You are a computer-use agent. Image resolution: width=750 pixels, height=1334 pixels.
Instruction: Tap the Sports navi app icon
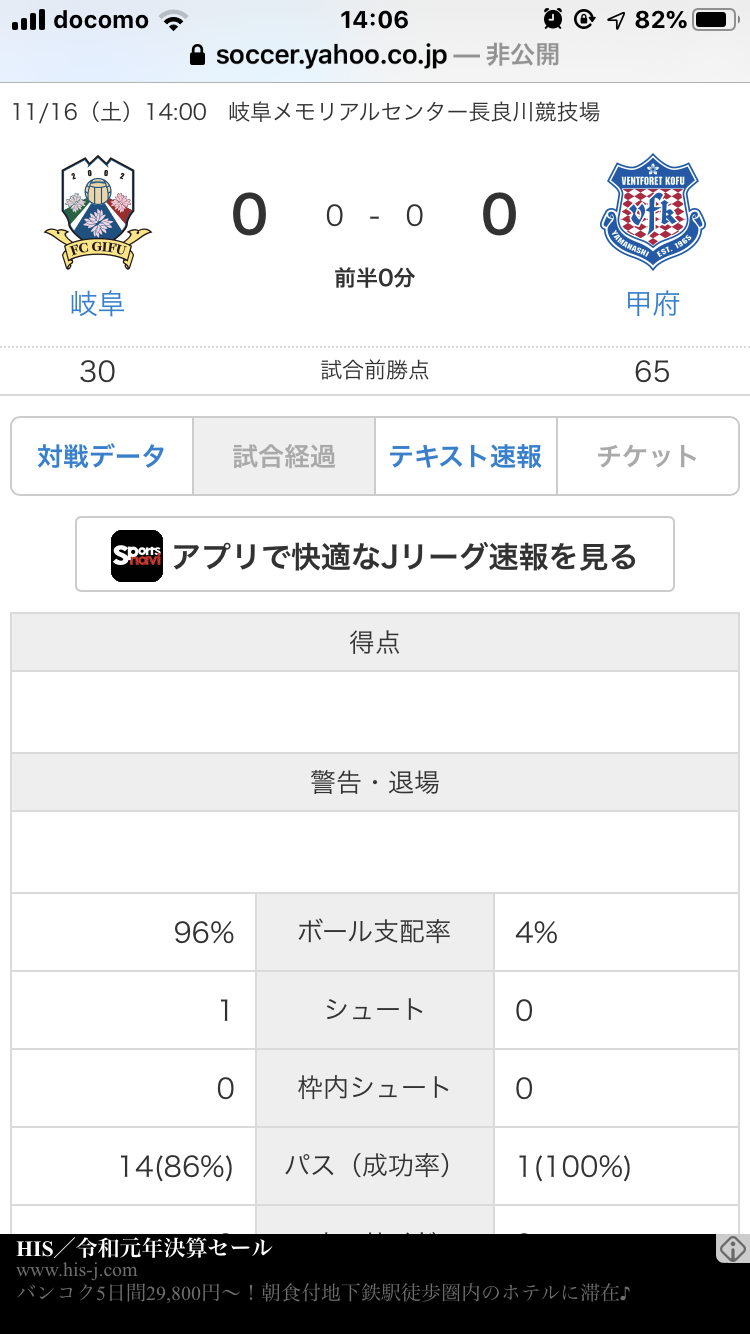point(137,555)
